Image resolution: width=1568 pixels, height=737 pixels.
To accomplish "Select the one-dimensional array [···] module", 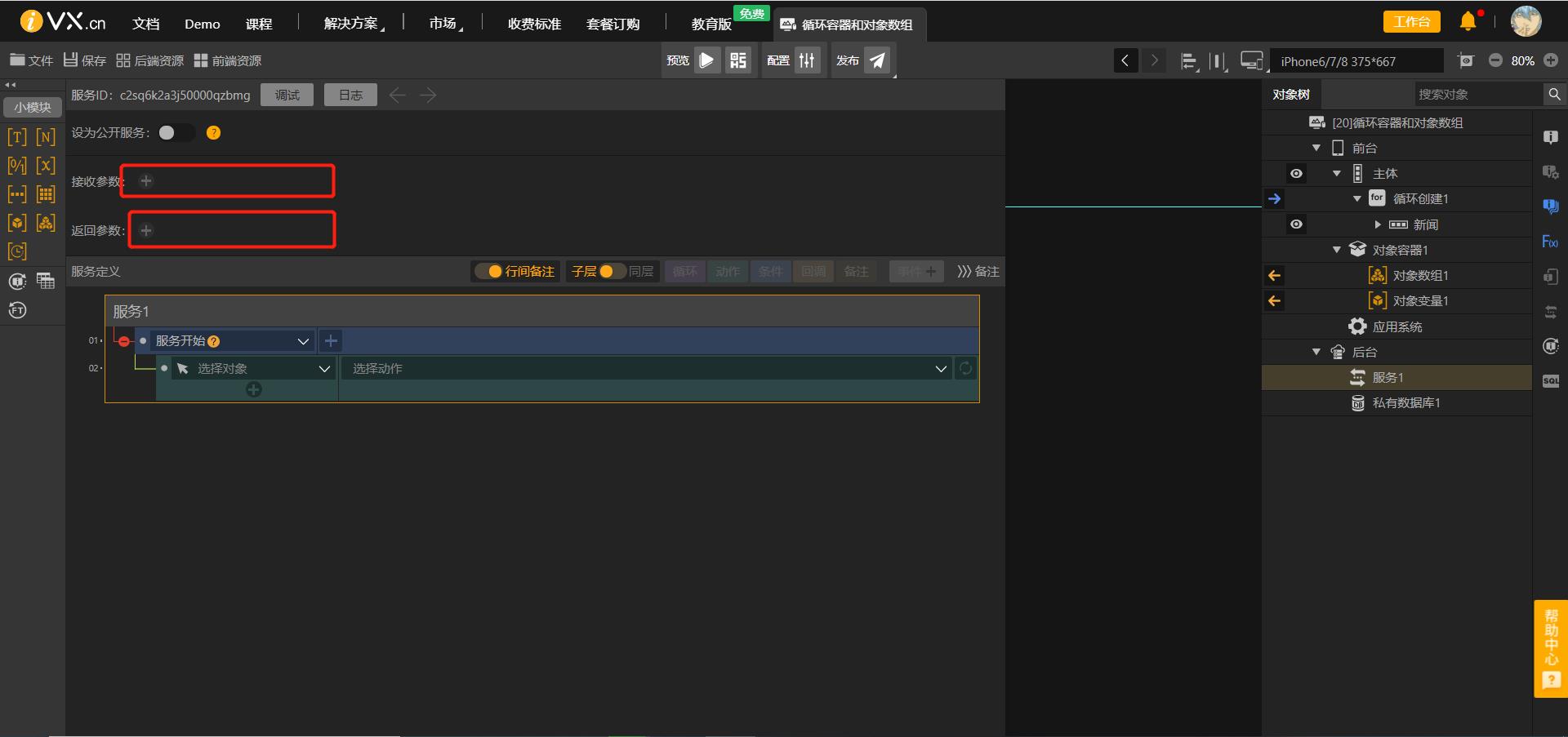I will (x=17, y=194).
